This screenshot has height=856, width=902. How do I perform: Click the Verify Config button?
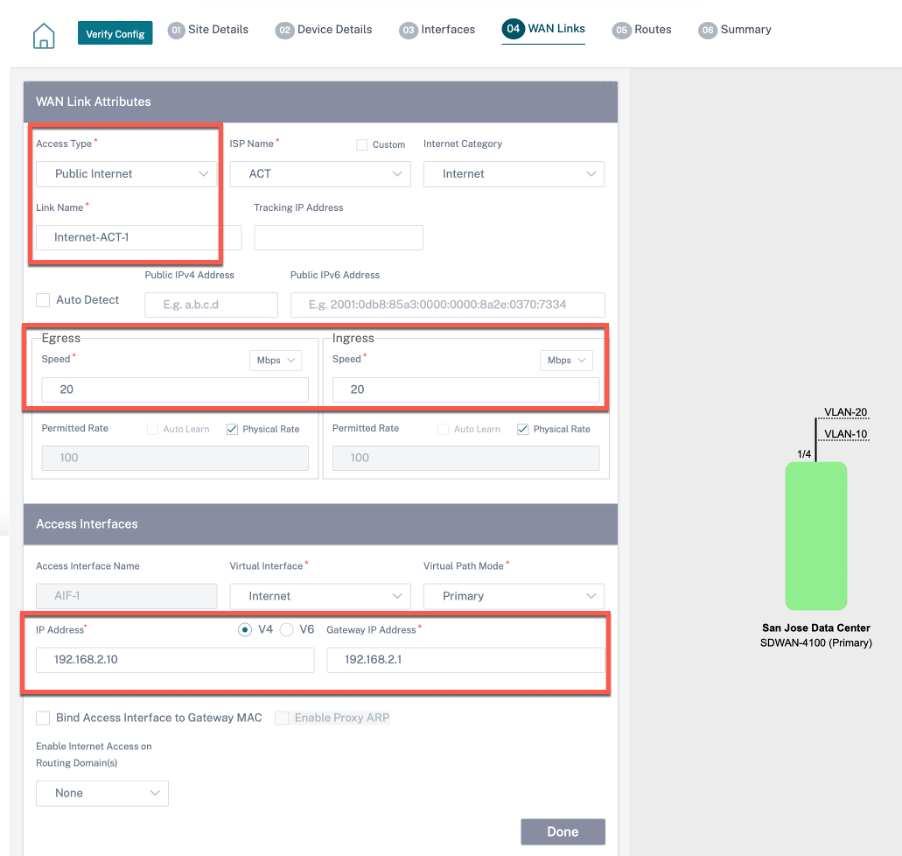tap(115, 33)
